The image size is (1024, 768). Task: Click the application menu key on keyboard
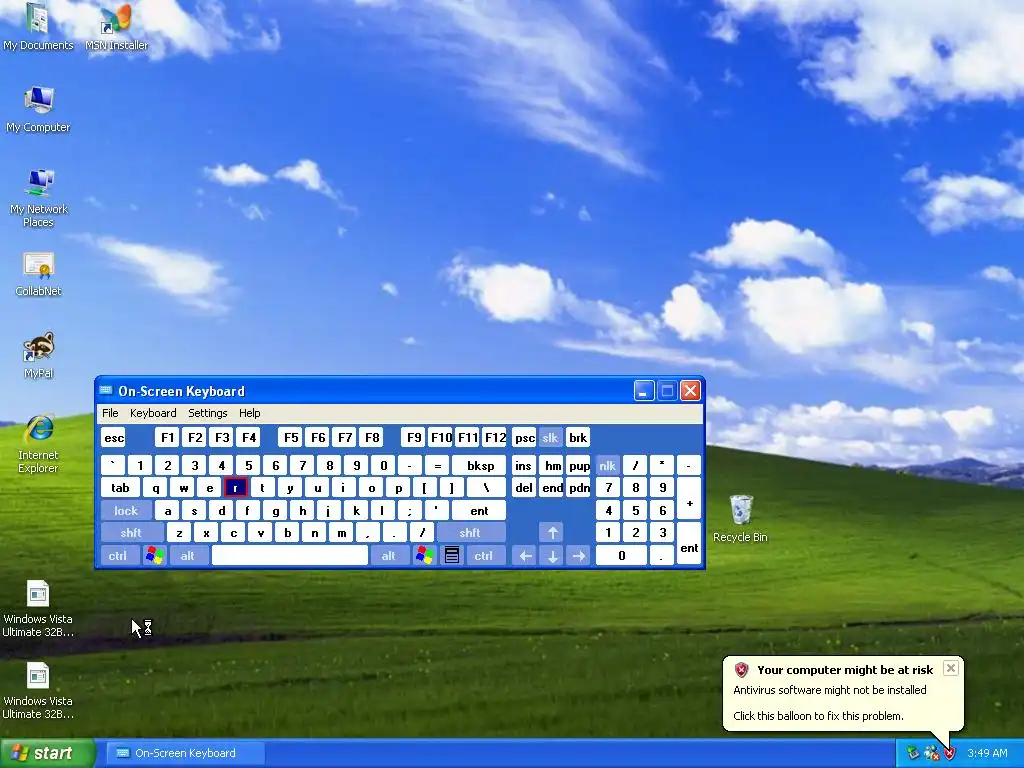point(452,556)
